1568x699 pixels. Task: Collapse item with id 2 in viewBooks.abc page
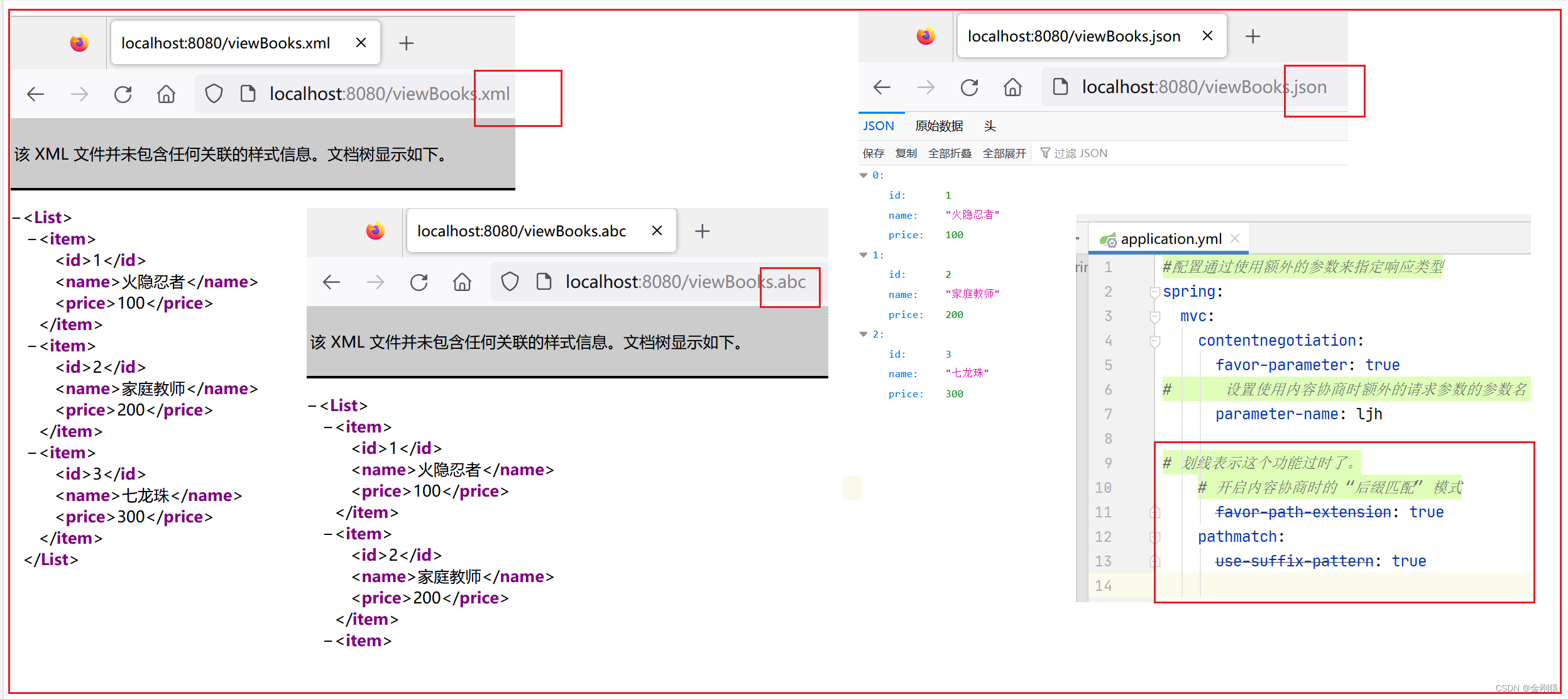tap(328, 534)
